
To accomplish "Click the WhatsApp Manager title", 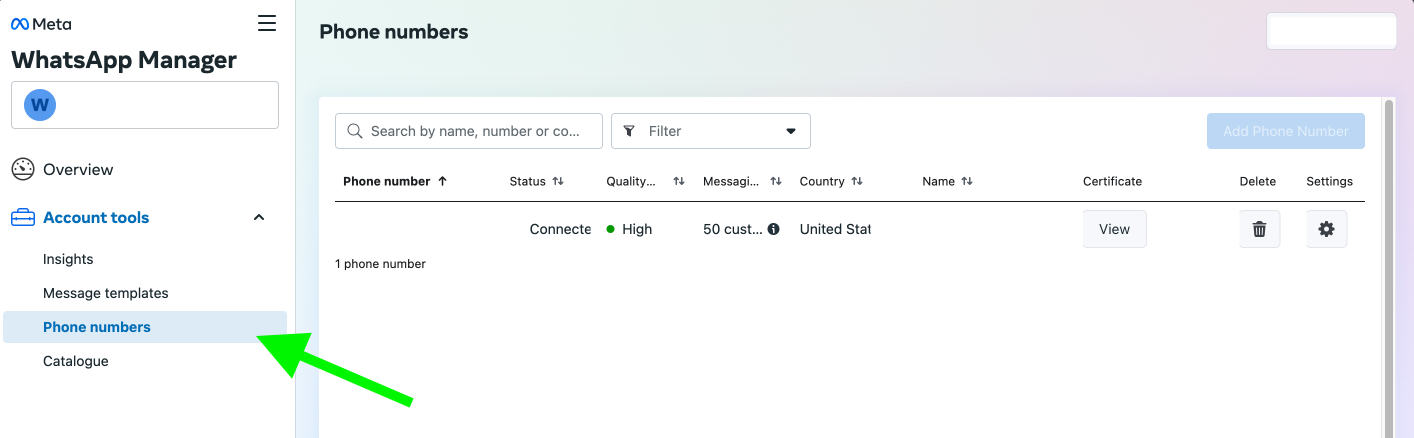I will 124,60.
